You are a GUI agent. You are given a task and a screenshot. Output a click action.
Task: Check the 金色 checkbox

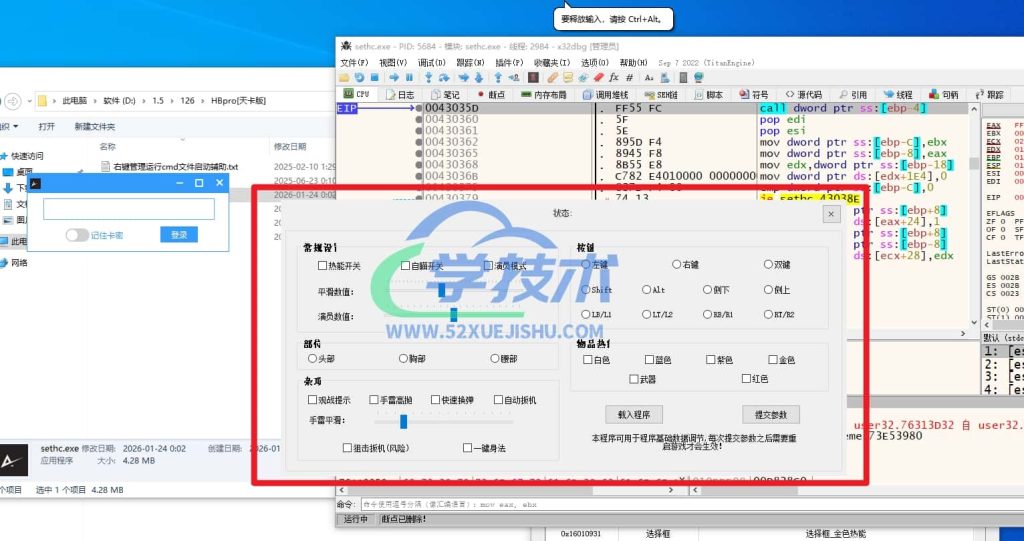[773, 359]
